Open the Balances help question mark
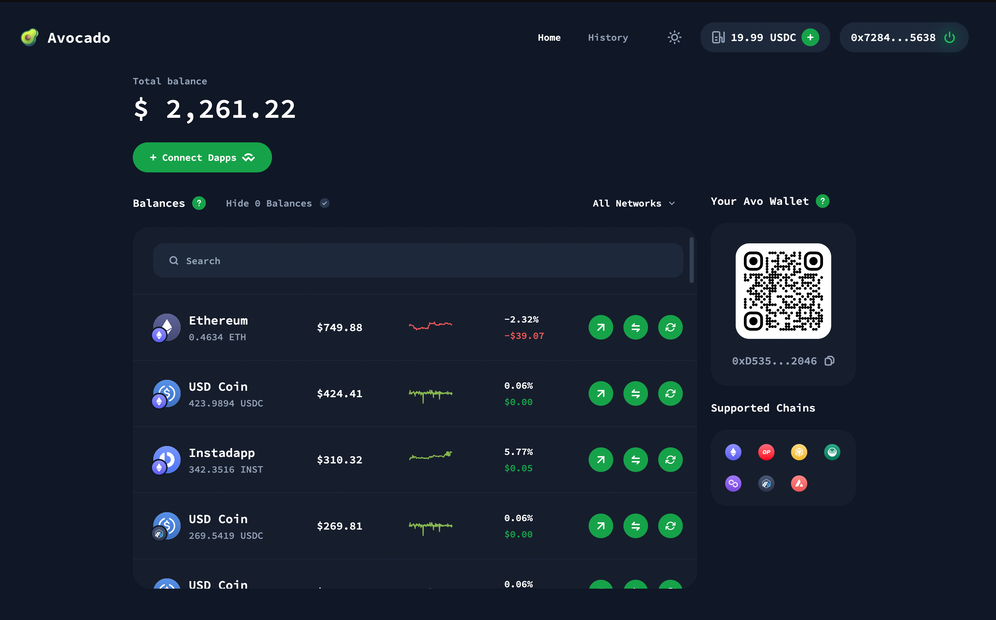The height and width of the screenshot is (620, 996). (199, 203)
